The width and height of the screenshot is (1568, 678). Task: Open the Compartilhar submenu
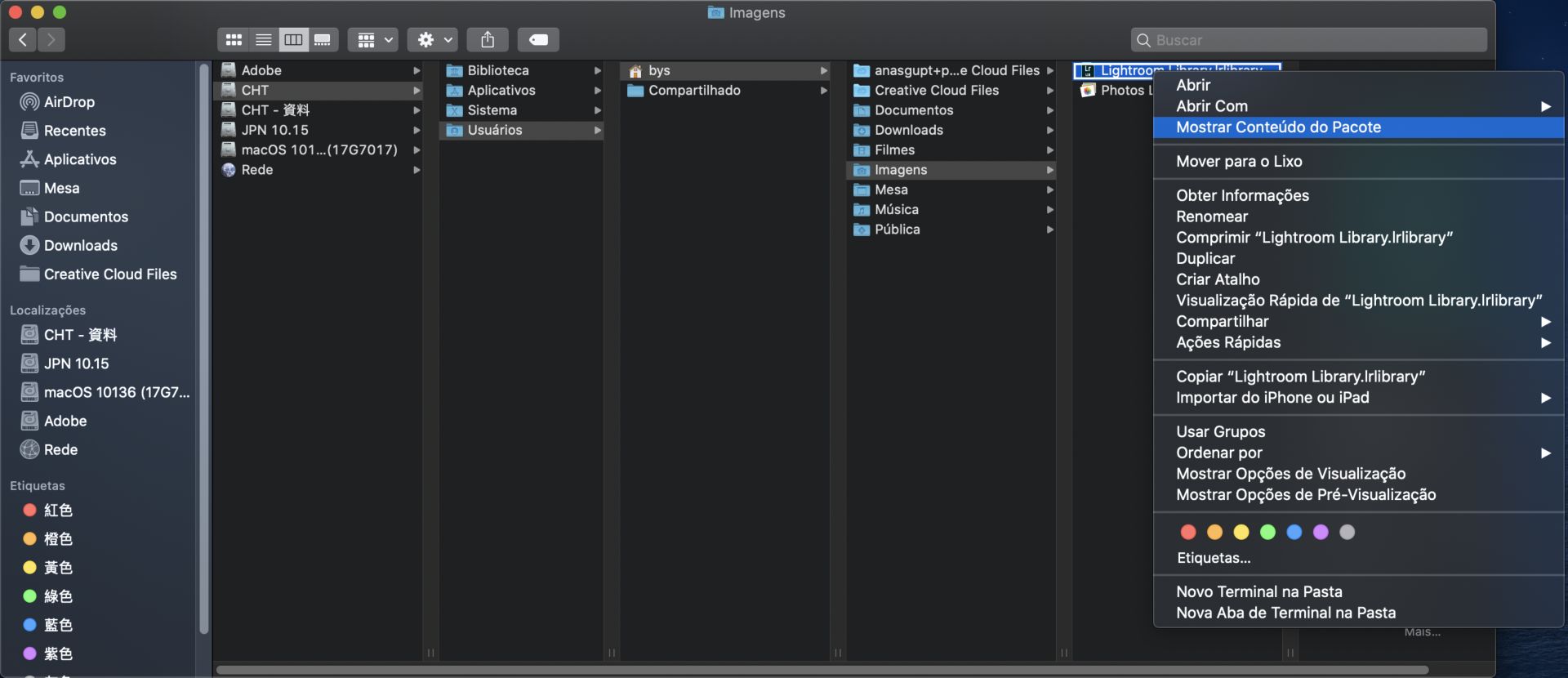pyautogui.click(x=1359, y=322)
